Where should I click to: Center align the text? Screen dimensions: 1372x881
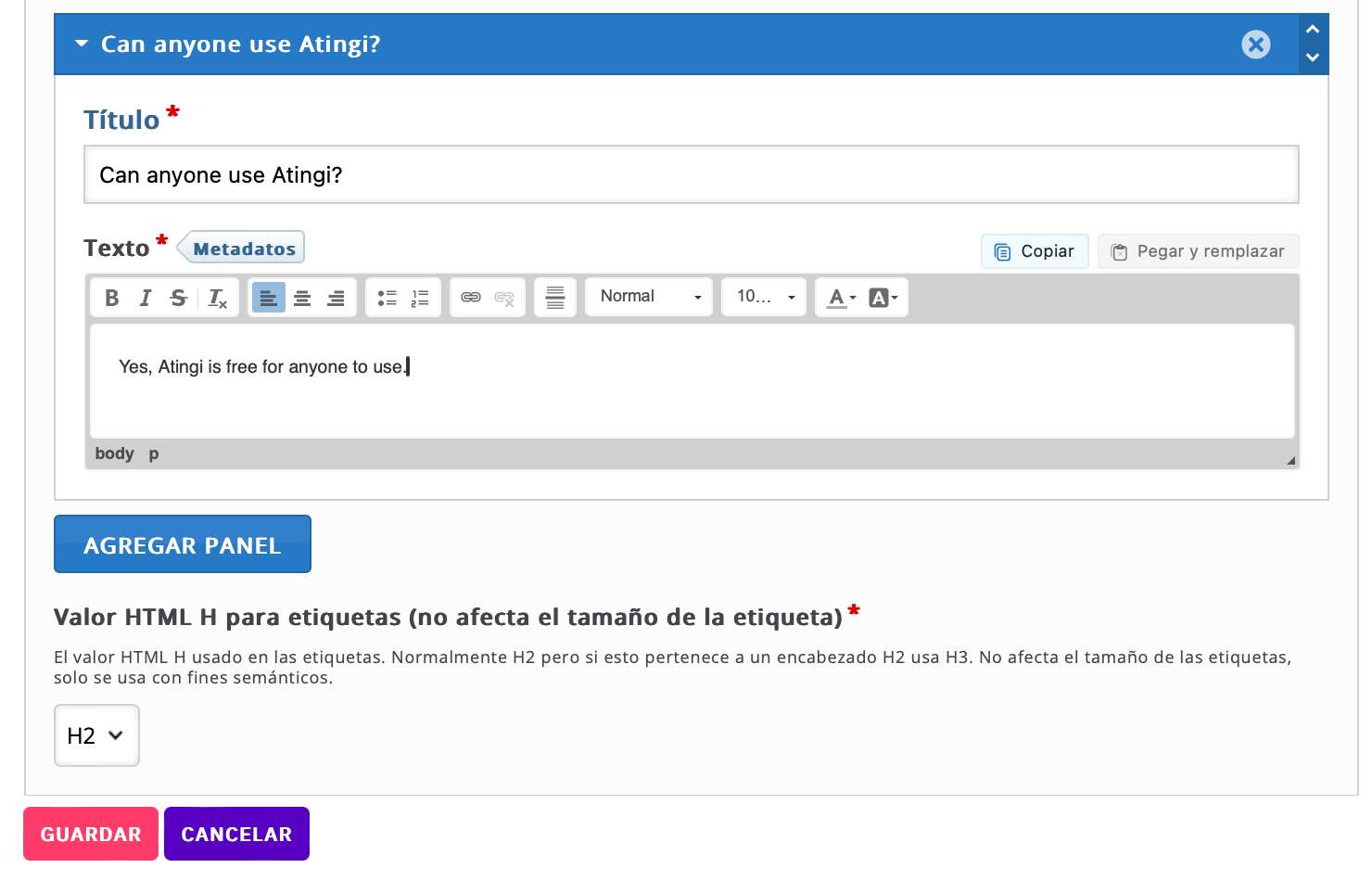[x=302, y=298]
